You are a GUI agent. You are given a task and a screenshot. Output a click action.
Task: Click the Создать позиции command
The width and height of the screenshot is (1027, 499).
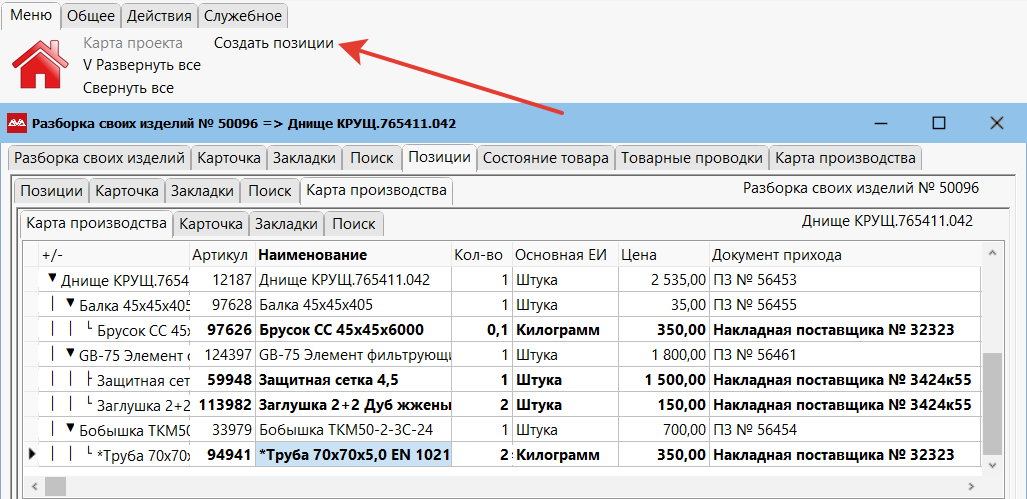274,43
